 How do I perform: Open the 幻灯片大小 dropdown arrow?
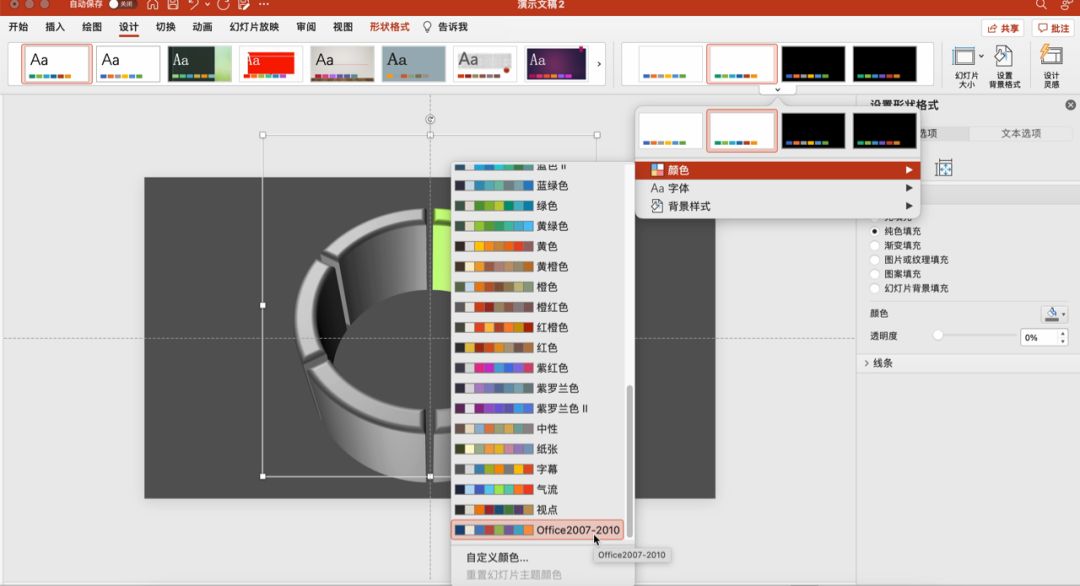click(x=982, y=56)
